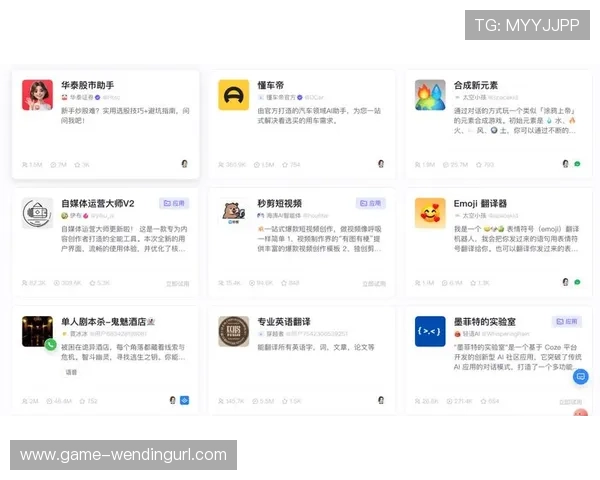This screenshot has height=480, width=600.
Task: Click author 轻语AI on 墨菲特的实验室
Action: (471, 334)
